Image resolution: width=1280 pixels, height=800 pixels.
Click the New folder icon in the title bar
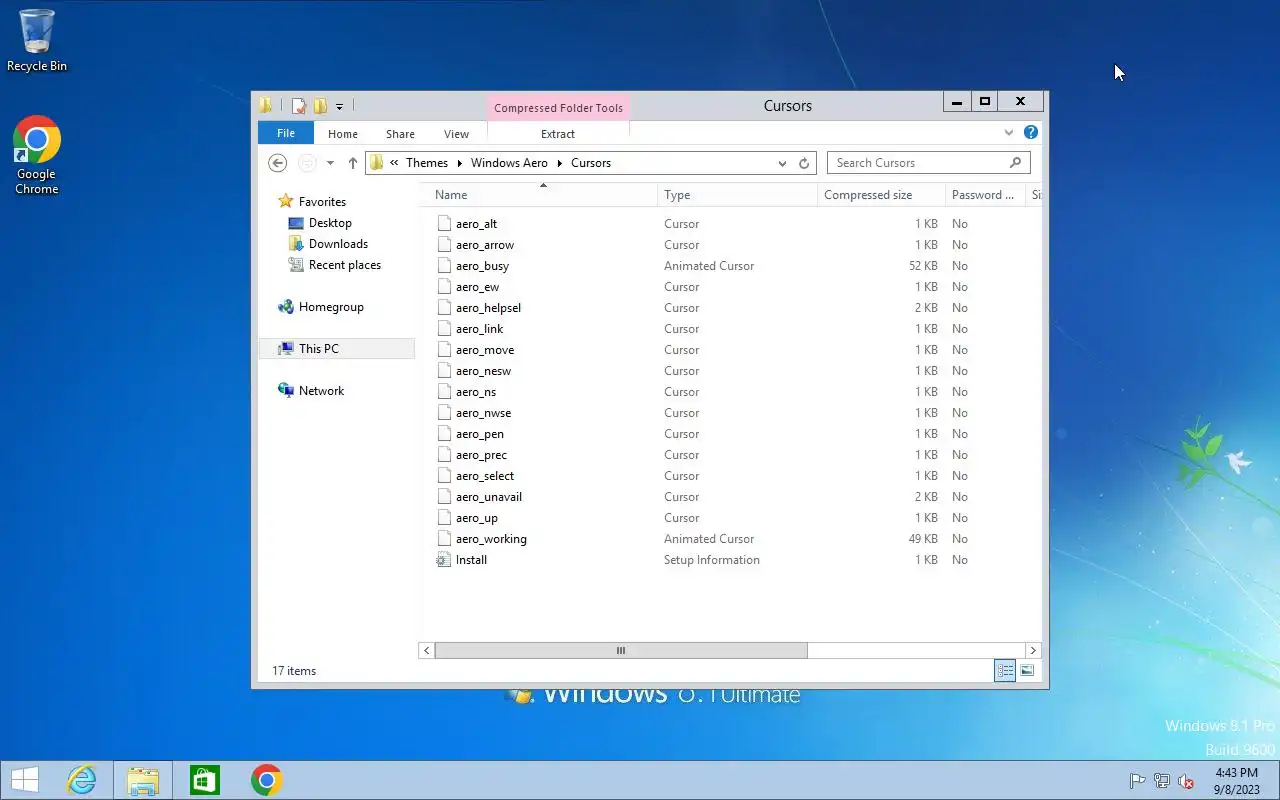(320, 106)
